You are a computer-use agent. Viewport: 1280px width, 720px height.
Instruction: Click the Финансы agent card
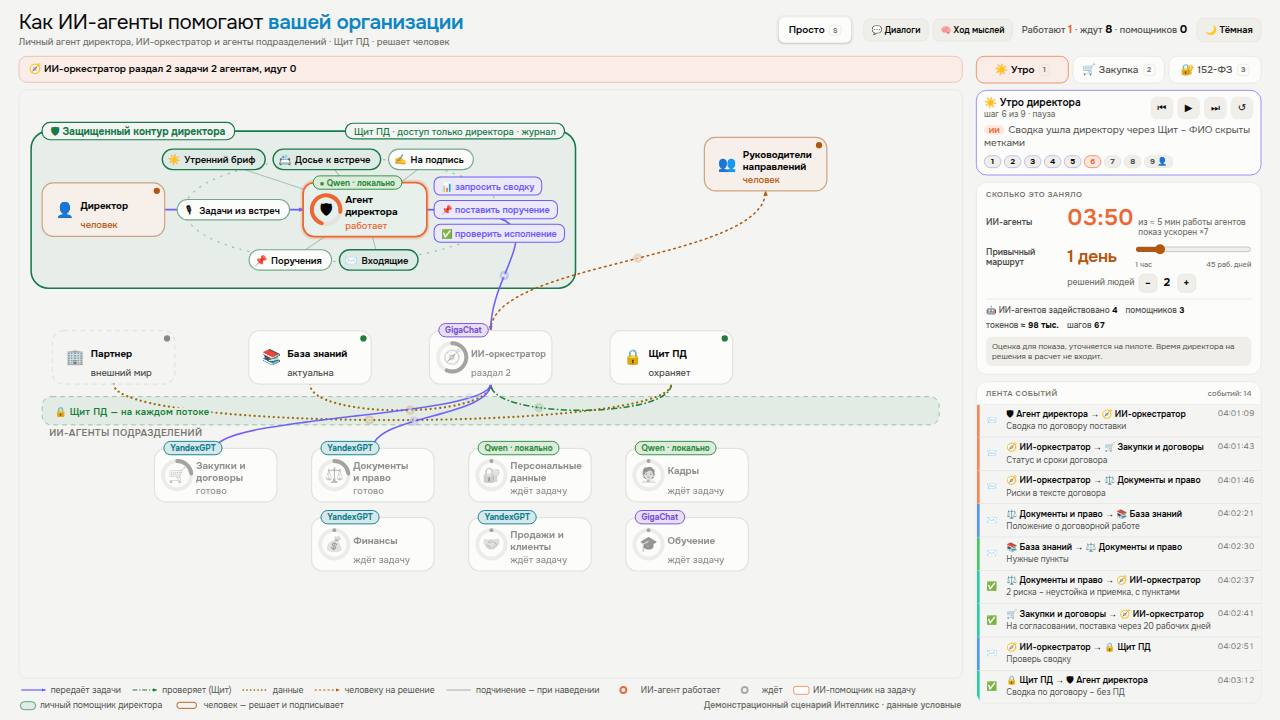pyautogui.click(x=373, y=545)
